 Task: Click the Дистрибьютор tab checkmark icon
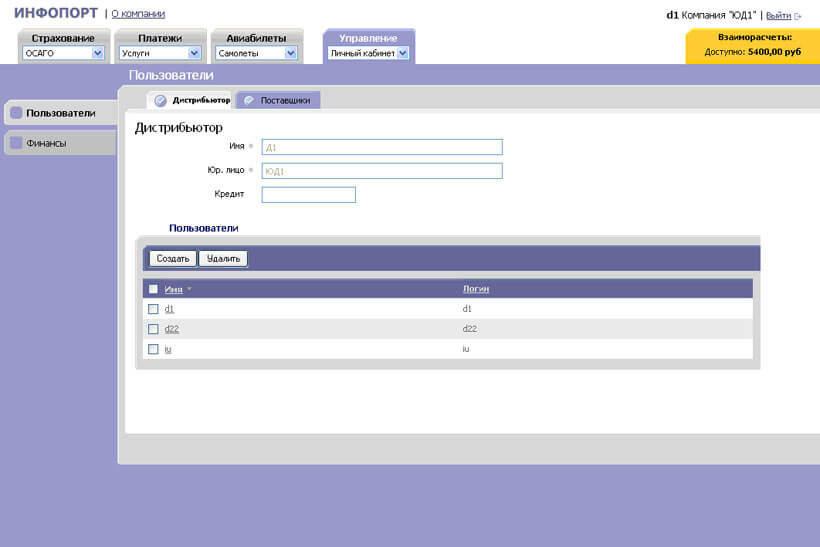pos(161,100)
